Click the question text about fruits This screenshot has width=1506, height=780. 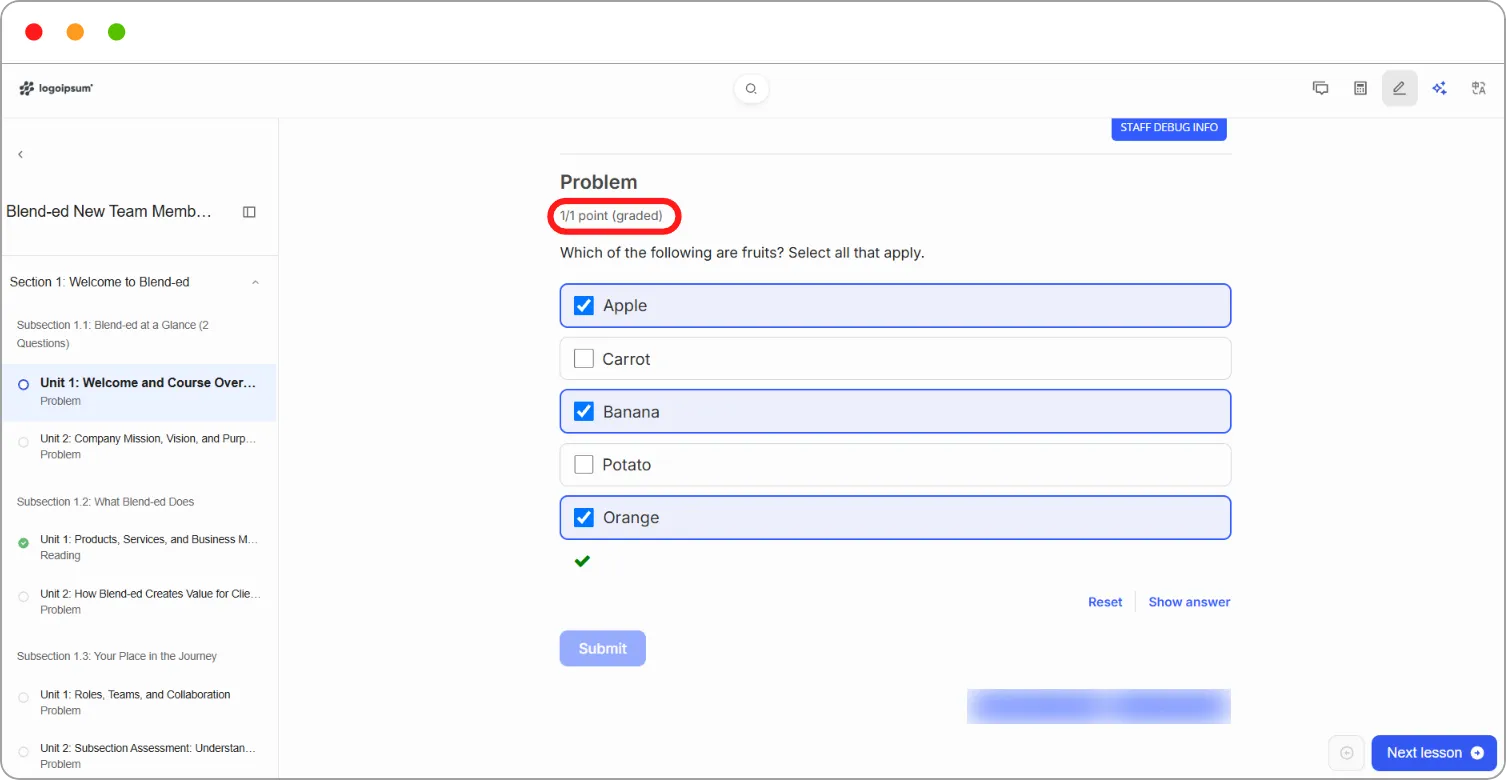pyautogui.click(x=742, y=253)
